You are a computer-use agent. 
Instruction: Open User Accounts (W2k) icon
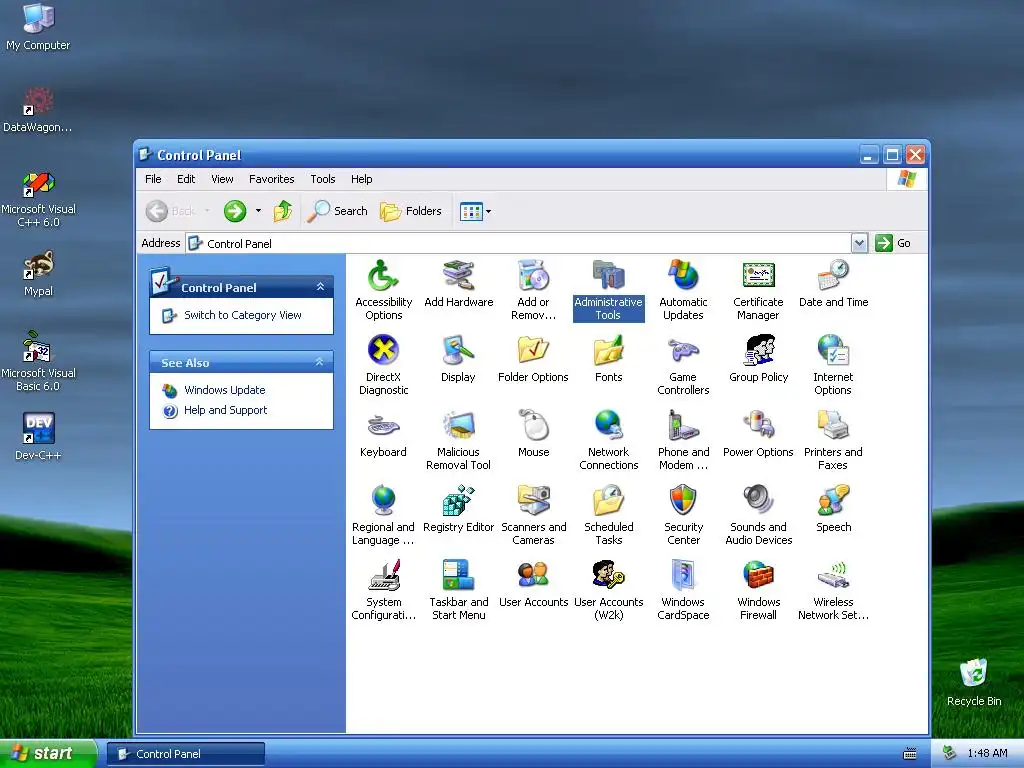tap(609, 590)
